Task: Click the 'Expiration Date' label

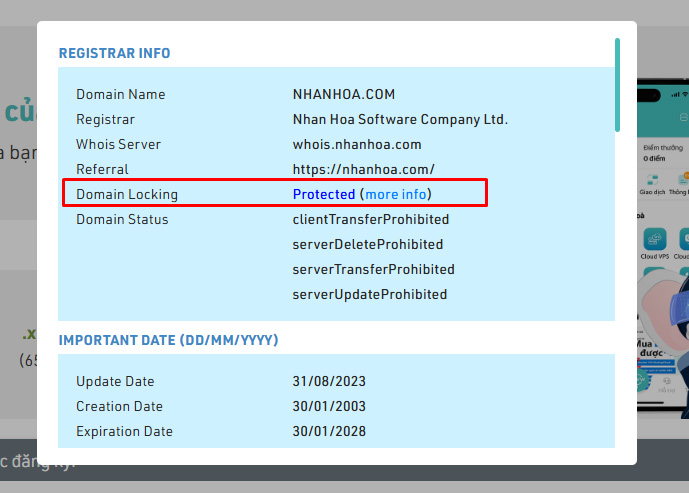Action: [124, 431]
